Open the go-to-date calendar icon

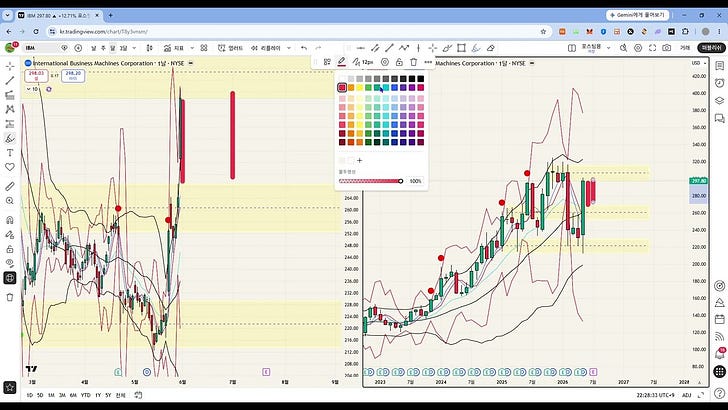tap(138, 395)
